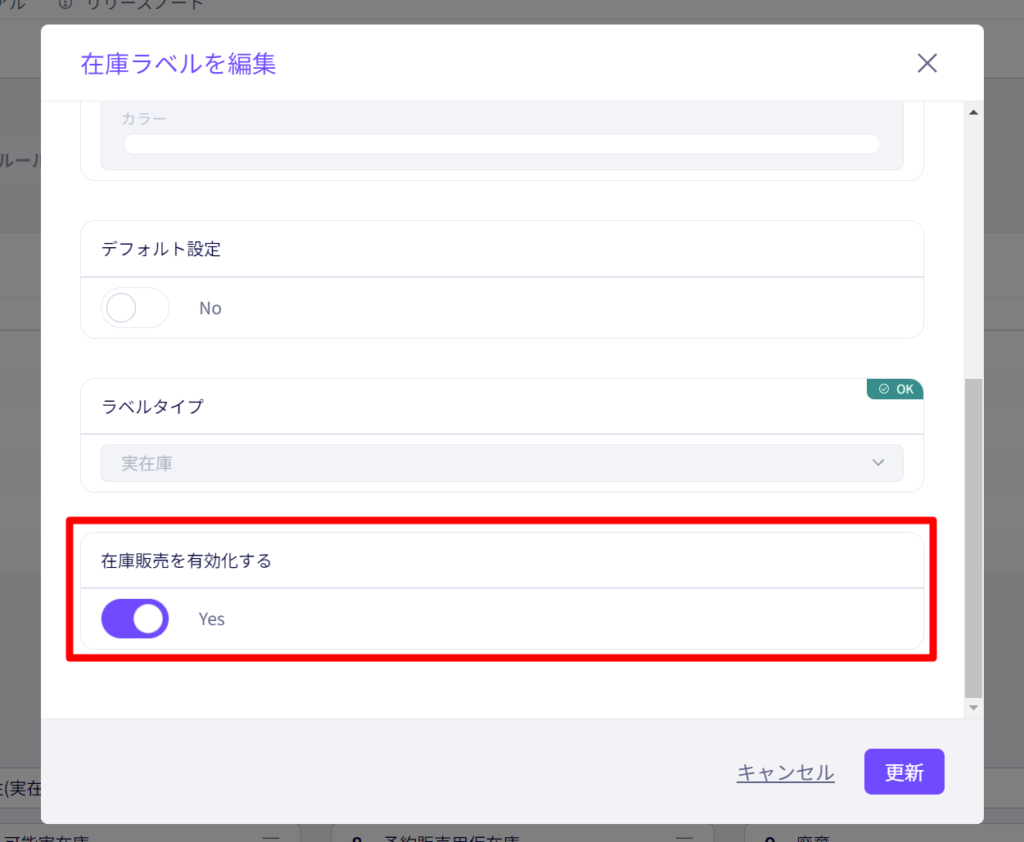Click the vertical scrollbar thumb
The height and width of the screenshot is (842, 1024).
click(973, 538)
